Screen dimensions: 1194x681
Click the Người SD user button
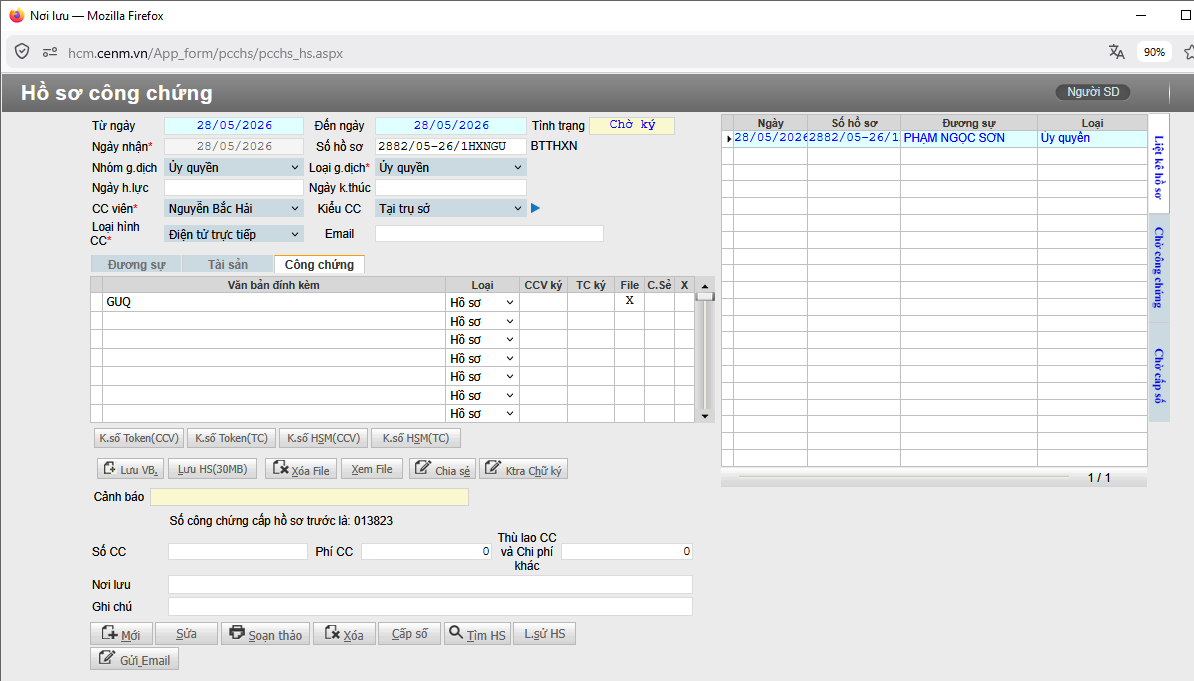click(x=1093, y=91)
